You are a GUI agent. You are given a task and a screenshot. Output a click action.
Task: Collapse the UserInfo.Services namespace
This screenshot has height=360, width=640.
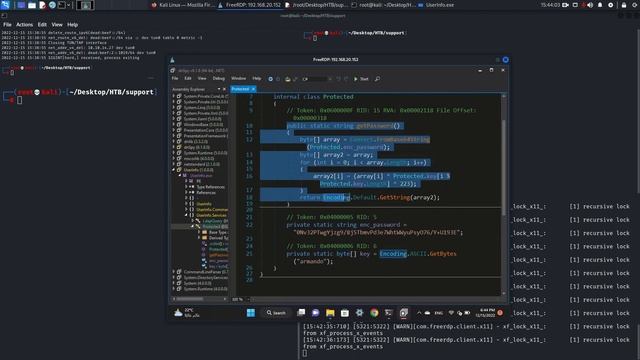coord(187,215)
